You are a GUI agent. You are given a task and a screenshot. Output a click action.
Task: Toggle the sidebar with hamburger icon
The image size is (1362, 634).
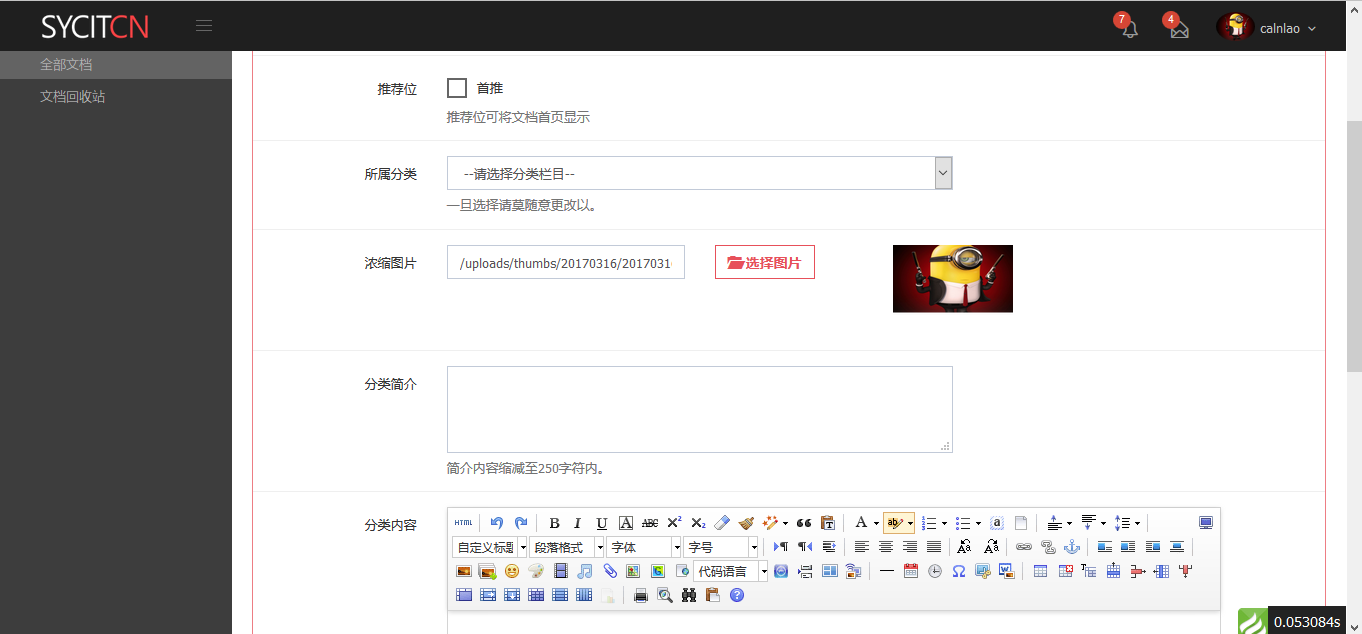[204, 26]
